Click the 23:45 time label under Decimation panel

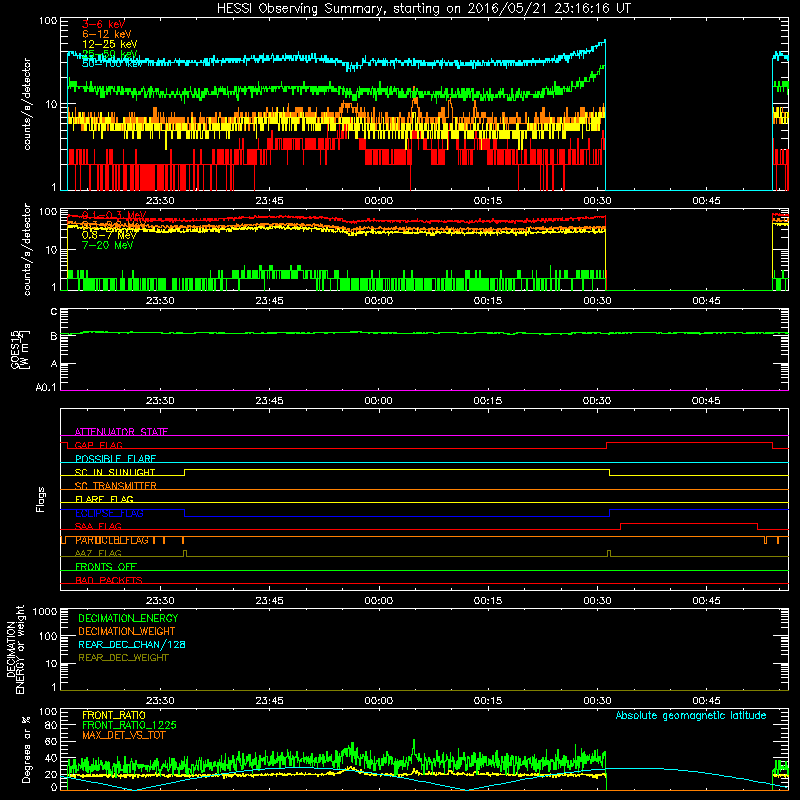tap(269, 701)
